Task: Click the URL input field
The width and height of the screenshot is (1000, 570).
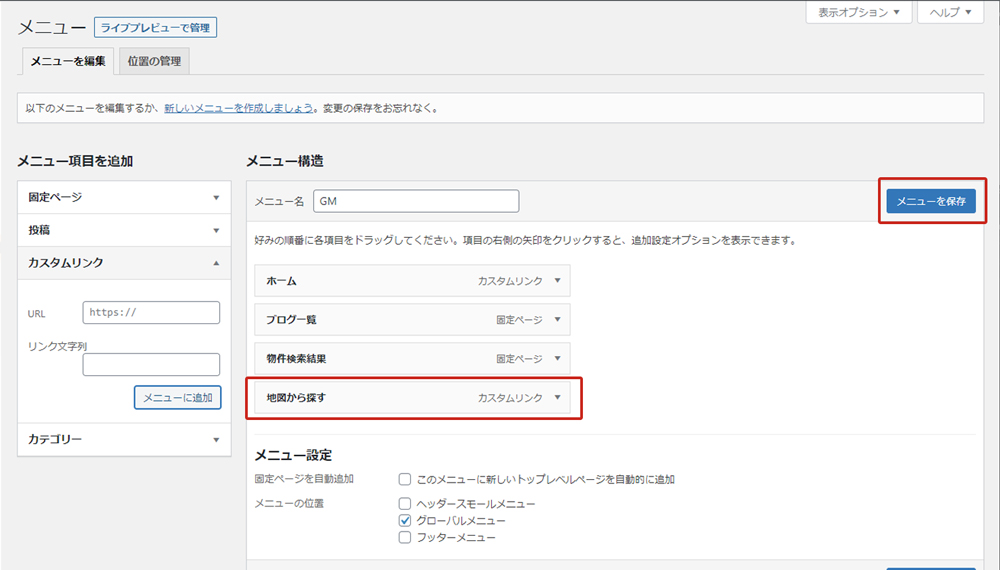Action: (x=151, y=312)
